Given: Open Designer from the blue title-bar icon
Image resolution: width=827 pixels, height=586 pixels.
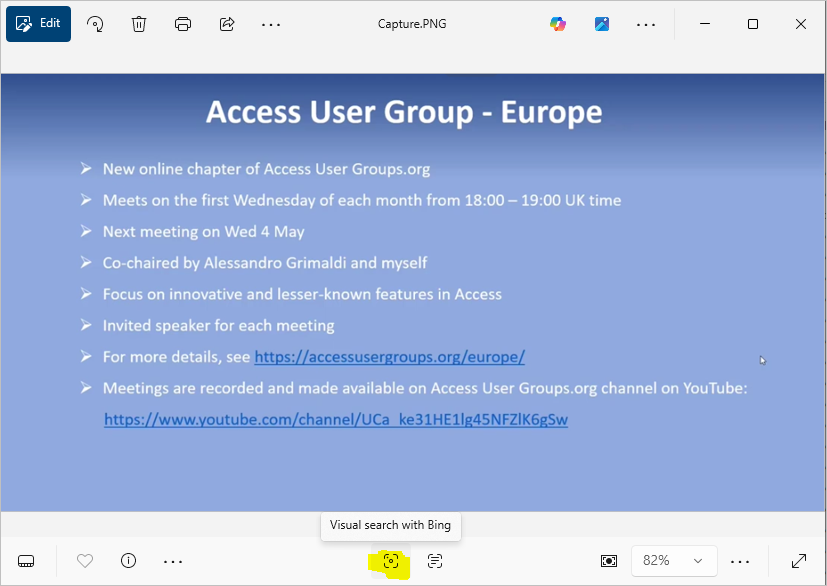Looking at the screenshot, I should coord(602,24).
